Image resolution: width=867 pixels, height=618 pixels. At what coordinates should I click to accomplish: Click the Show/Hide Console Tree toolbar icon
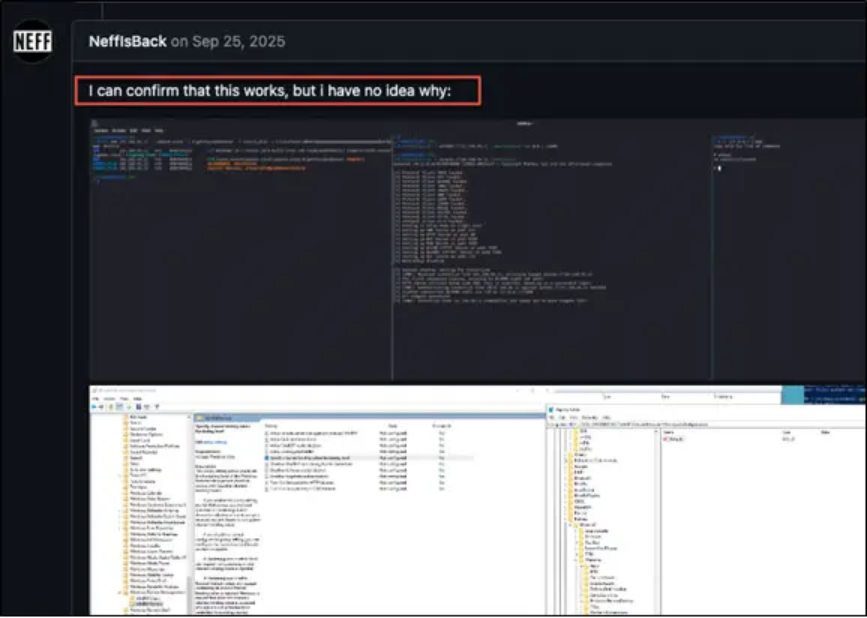pos(119,406)
